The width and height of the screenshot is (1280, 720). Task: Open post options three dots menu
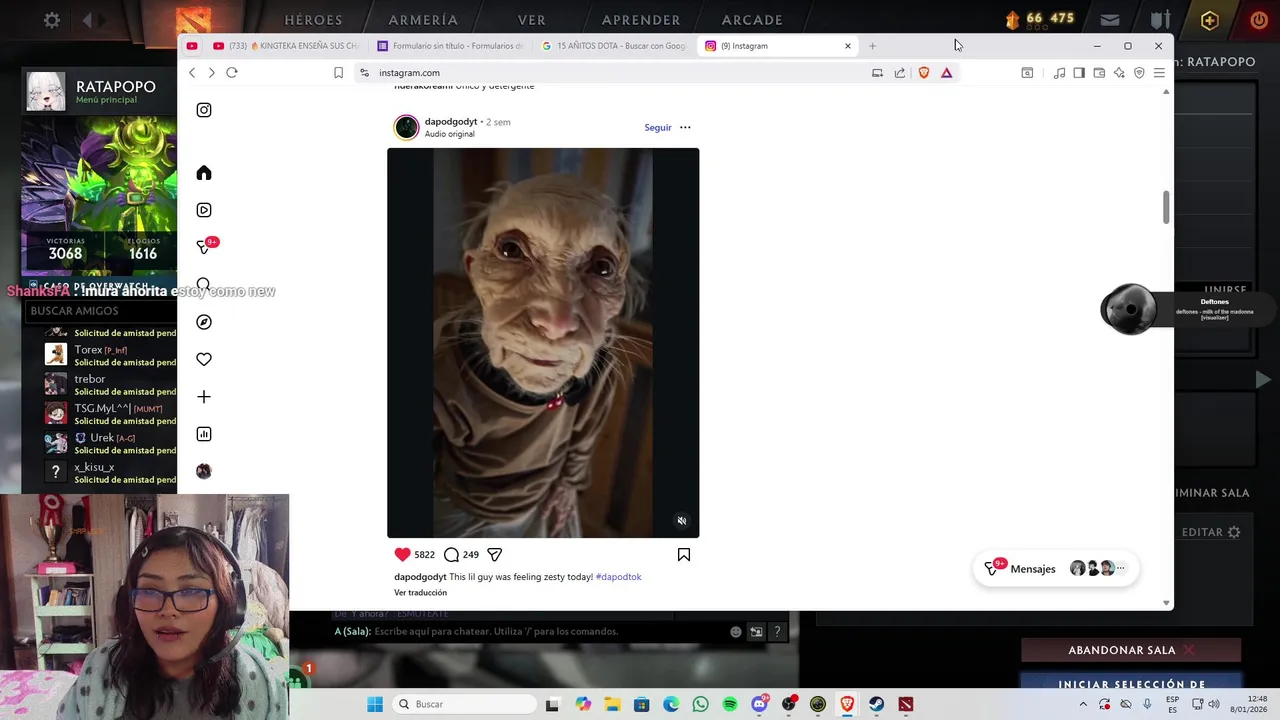pyautogui.click(x=685, y=127)
